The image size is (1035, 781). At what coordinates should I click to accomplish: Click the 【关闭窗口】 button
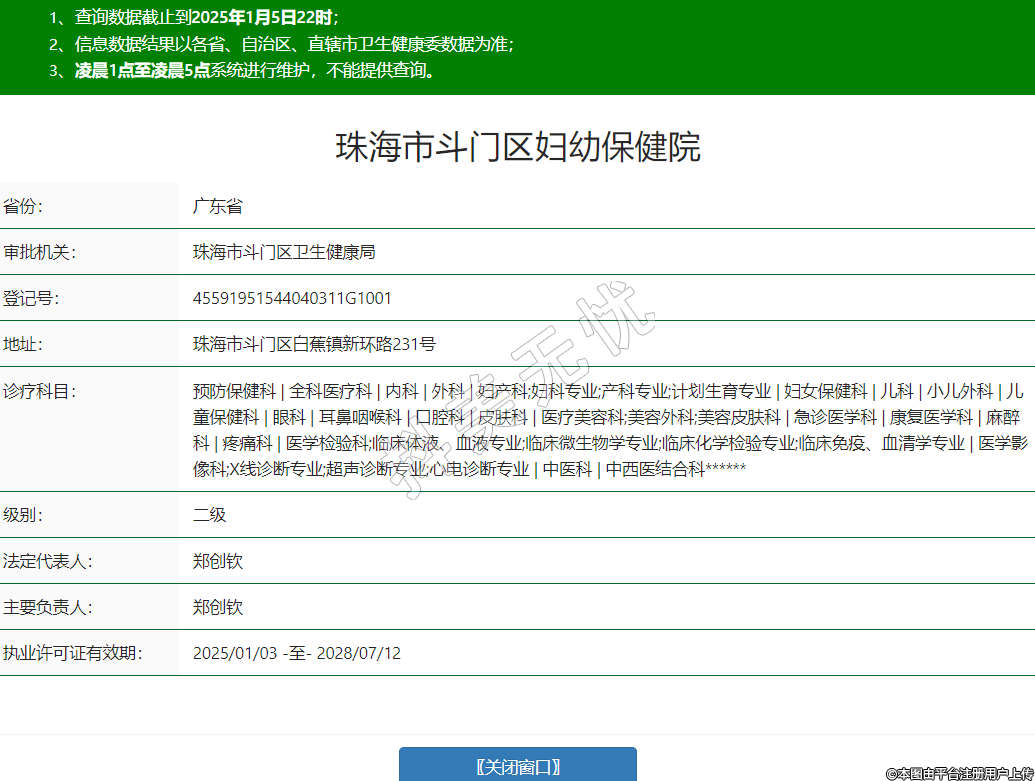(517, 766)
